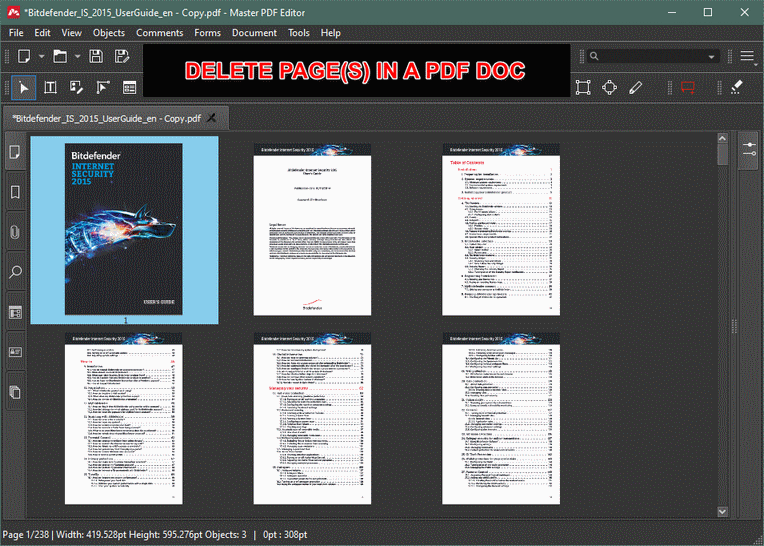This screenshot has width=764, height=546.
Task: Click the New Document icon
Action: tap(24, 56)
